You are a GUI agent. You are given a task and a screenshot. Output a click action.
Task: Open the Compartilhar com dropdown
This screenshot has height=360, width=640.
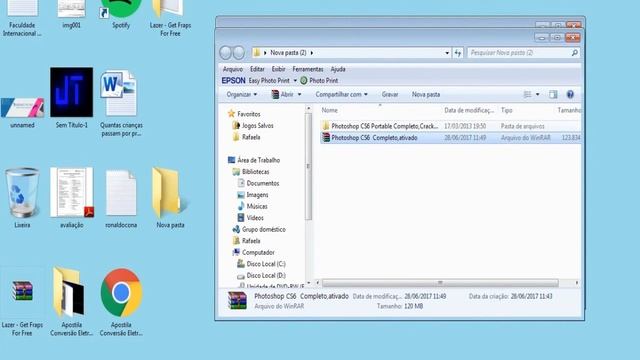tap(341, 94)
